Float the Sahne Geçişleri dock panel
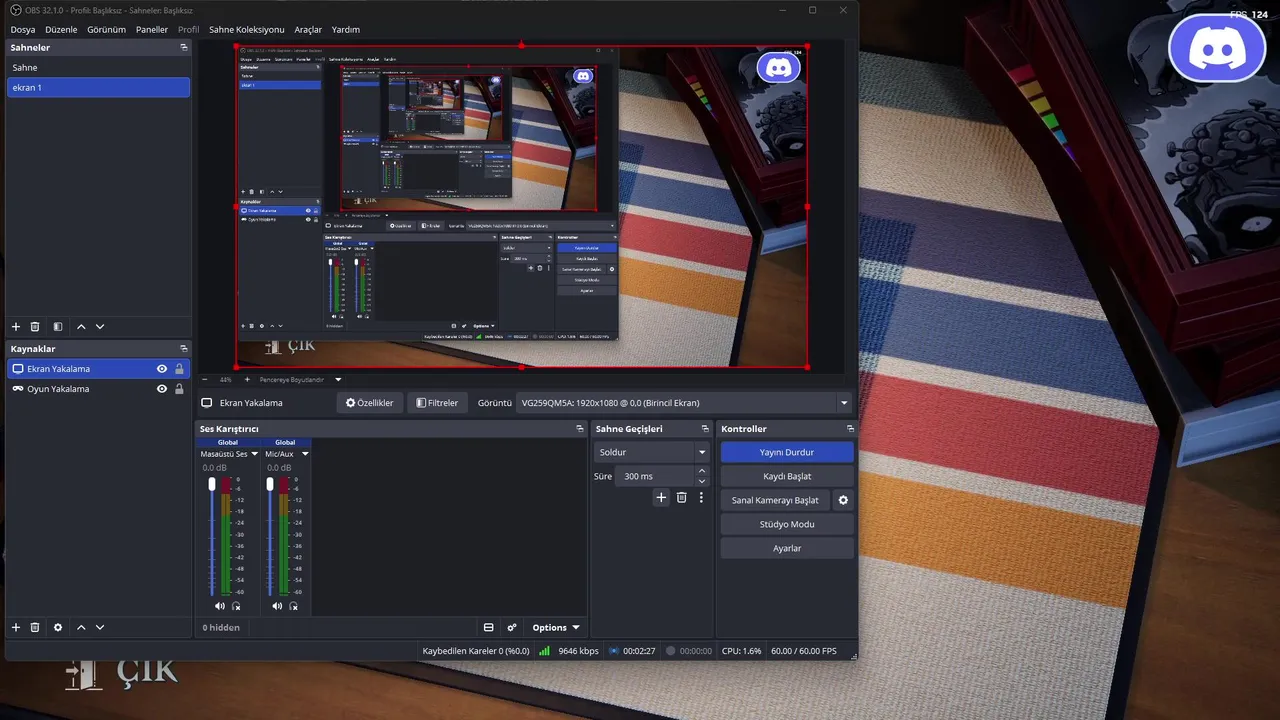Viewport: 1280px width, 720px height. pyautogui.click(x=704, y=428)
